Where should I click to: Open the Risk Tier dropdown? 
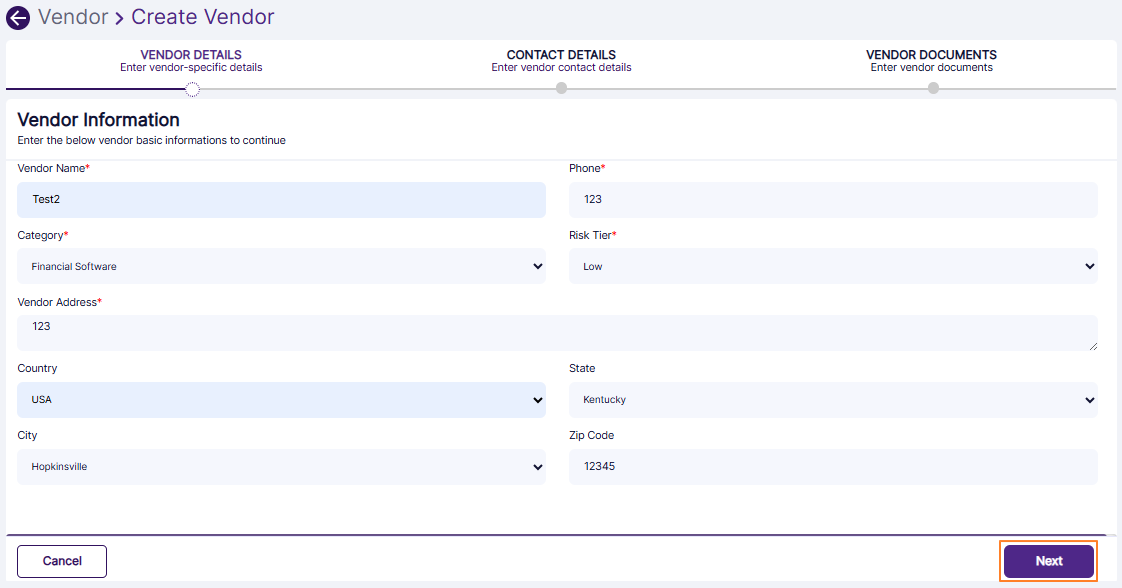point(832,266)
